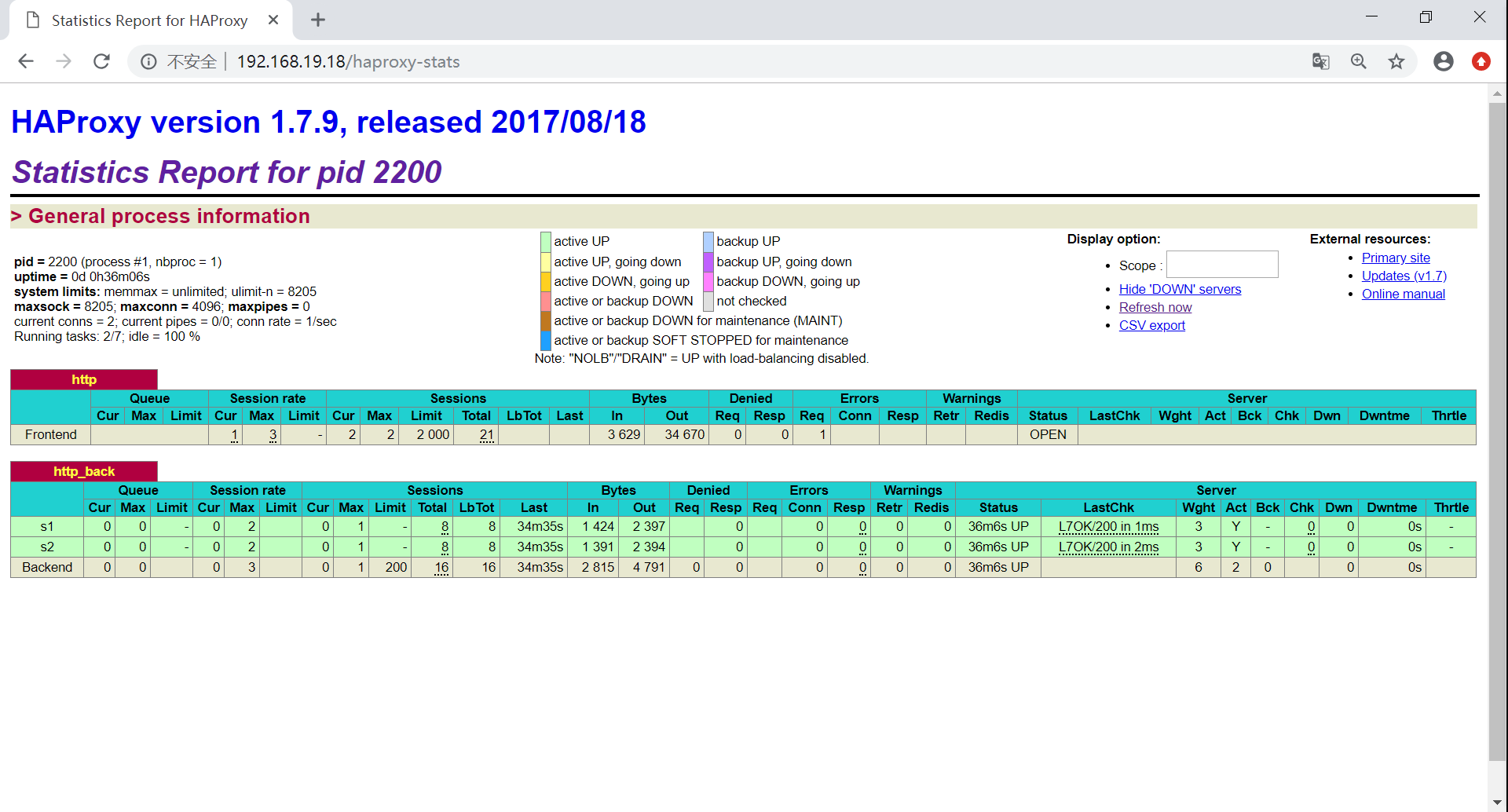
Task: Click the http_back proxy name header
Action: (x=84, y=471)
